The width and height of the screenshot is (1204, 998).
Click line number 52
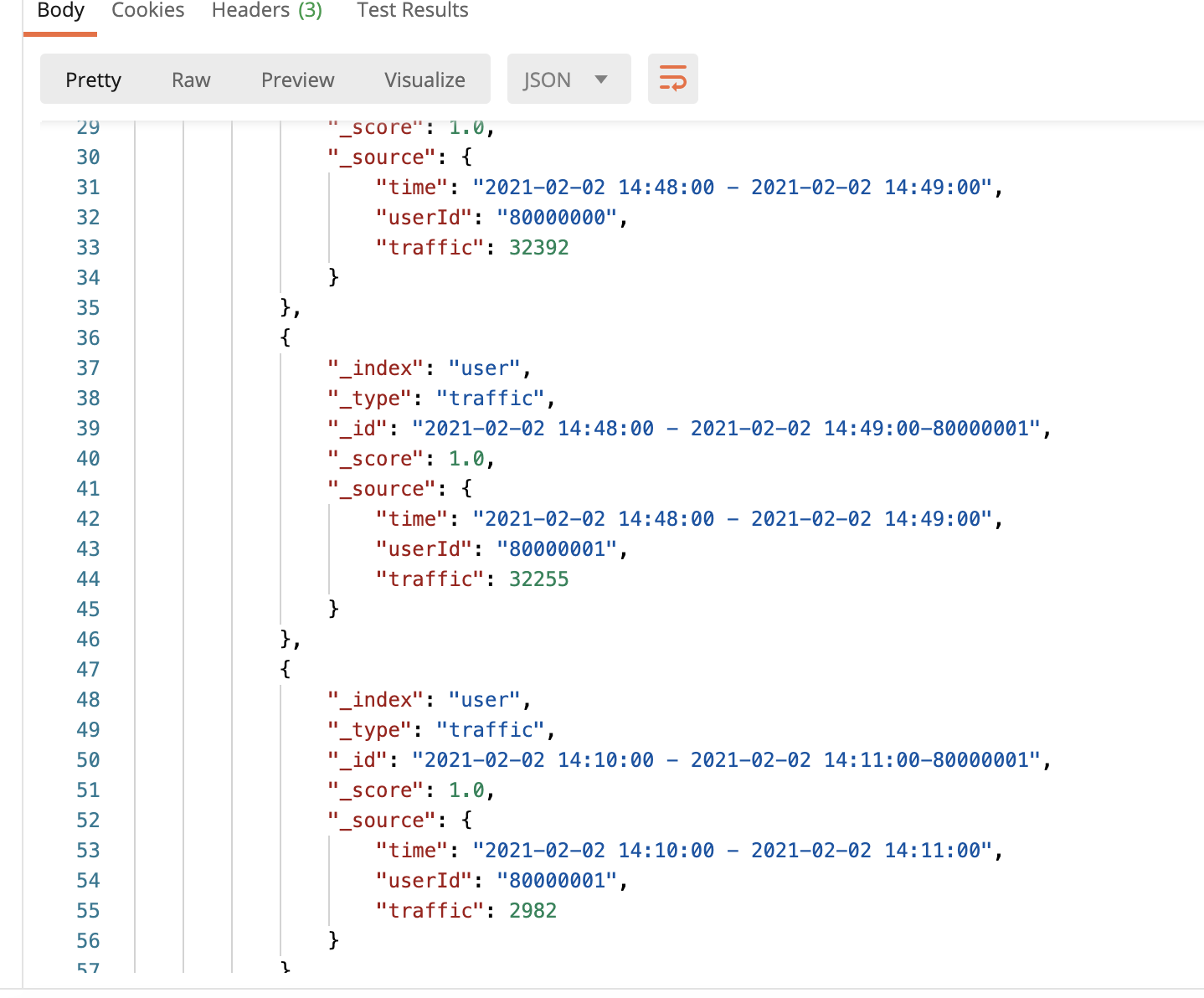coord(88,821)
